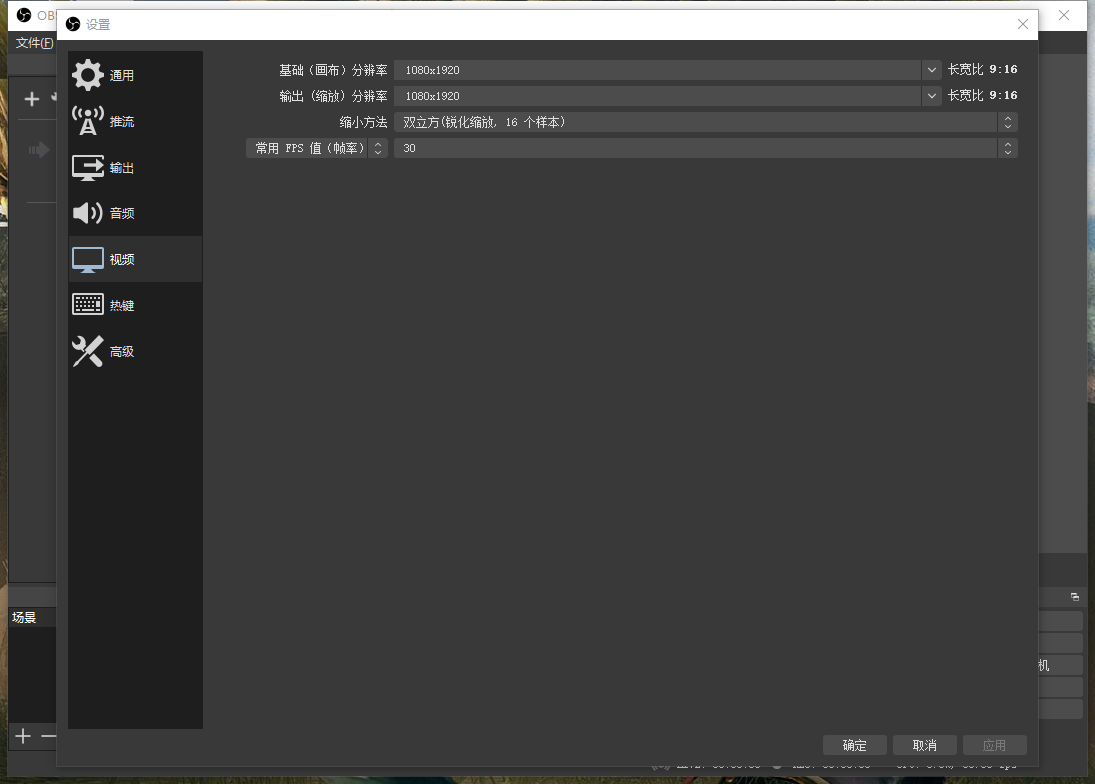Expand the output scaled resolution dropdown
Screen dimensions: 1095x784
click(x=932, y=96)
